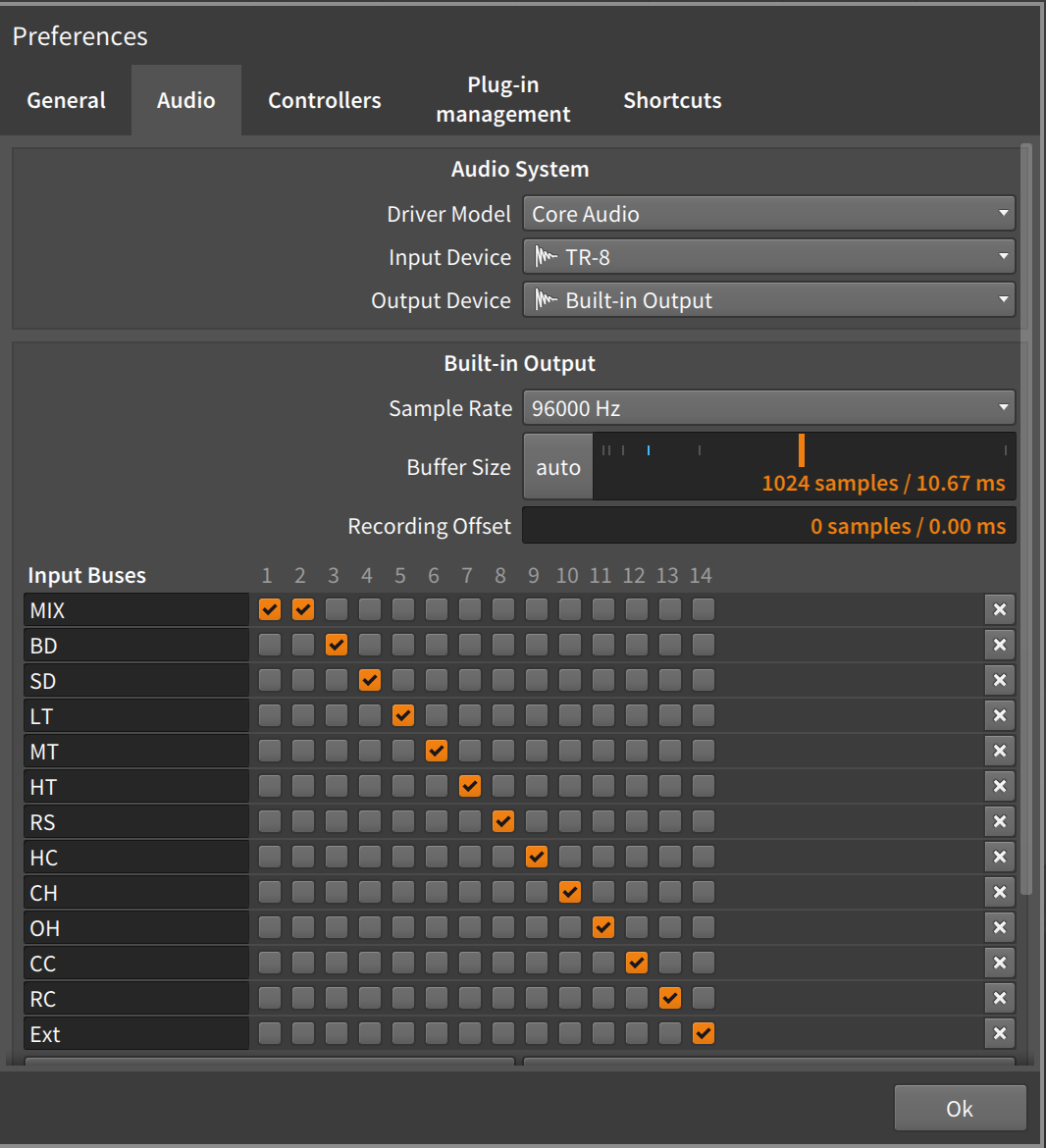Uncheck channel 3 on BD bus
The width and height of the screenshot is (1046, 1148).
coord(336,645)
